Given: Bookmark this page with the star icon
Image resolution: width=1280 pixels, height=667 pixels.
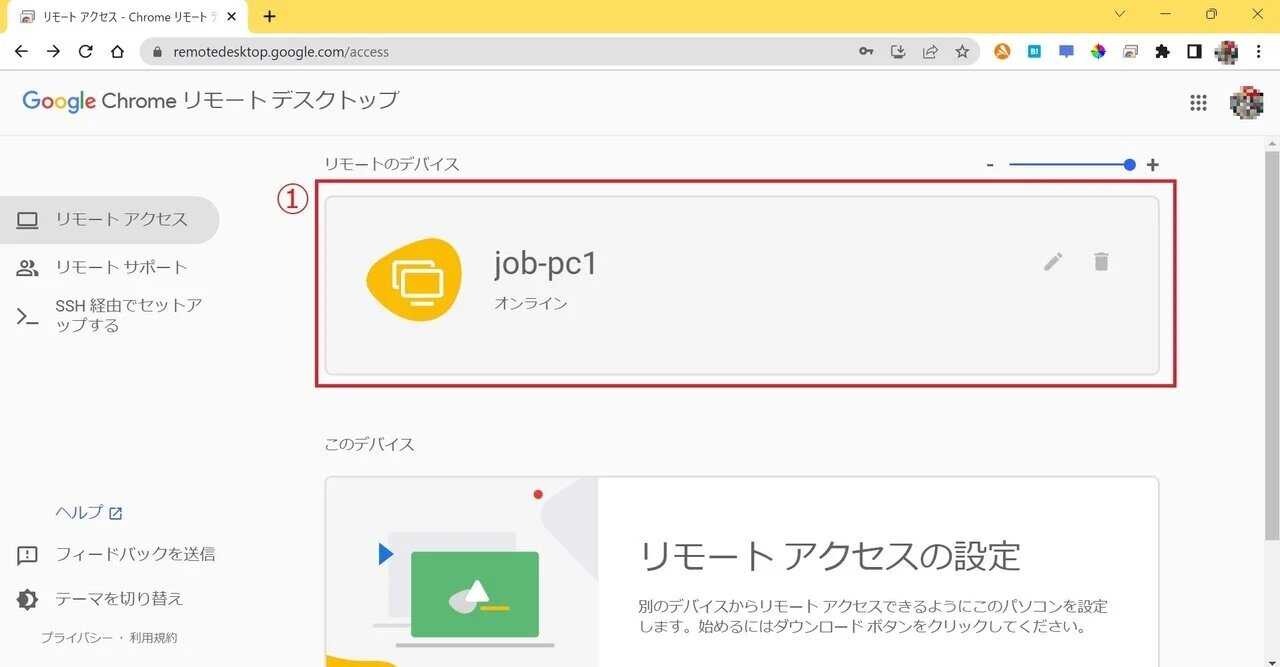Looking at the screenshot, I should (x=962, y=52).
